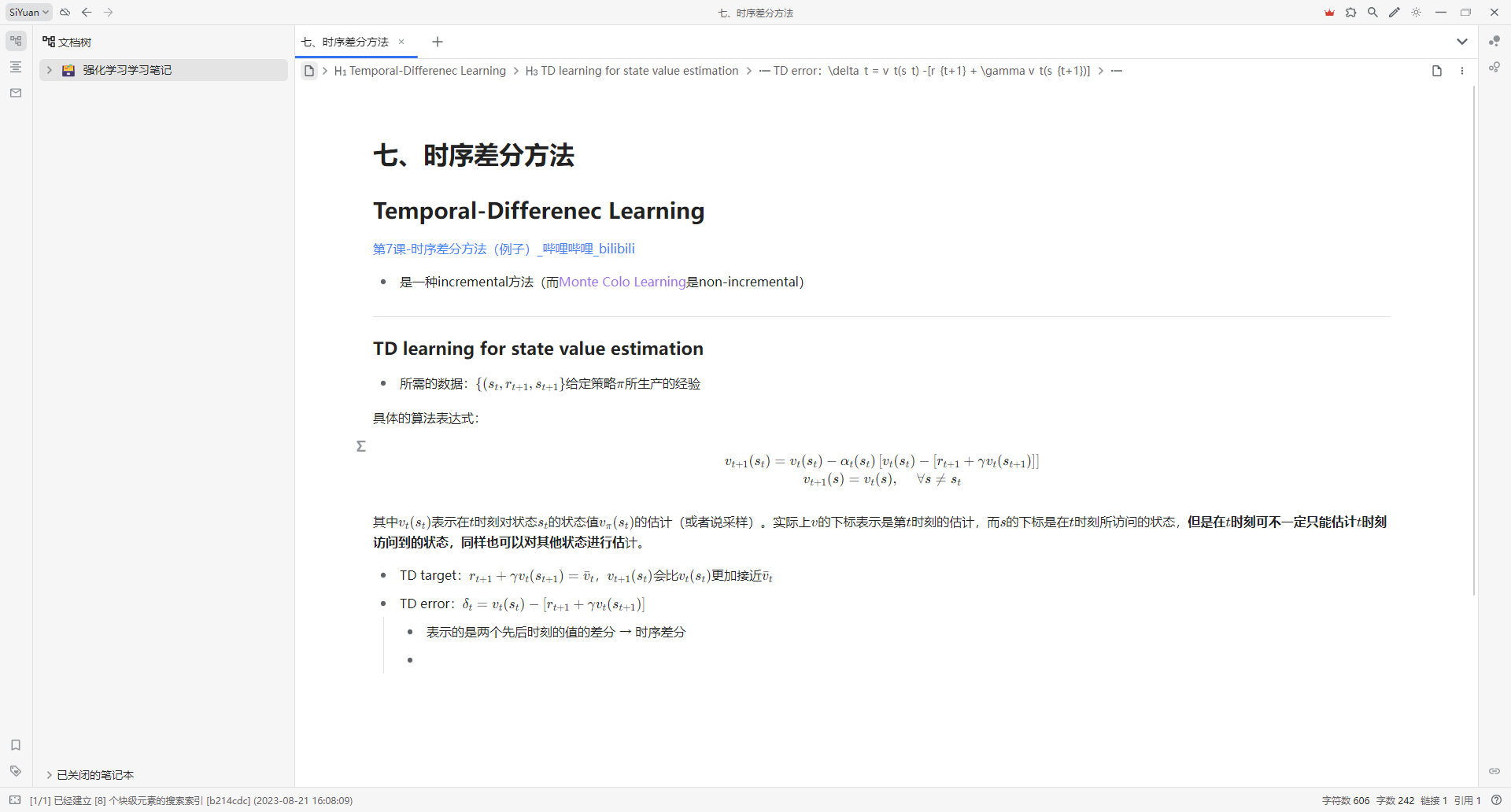Image resolution: width=1511 pixels, height=812 pixels.
Task: Open the Inbox panel icon
Action: pyautogui.click(x=16, y=93)
